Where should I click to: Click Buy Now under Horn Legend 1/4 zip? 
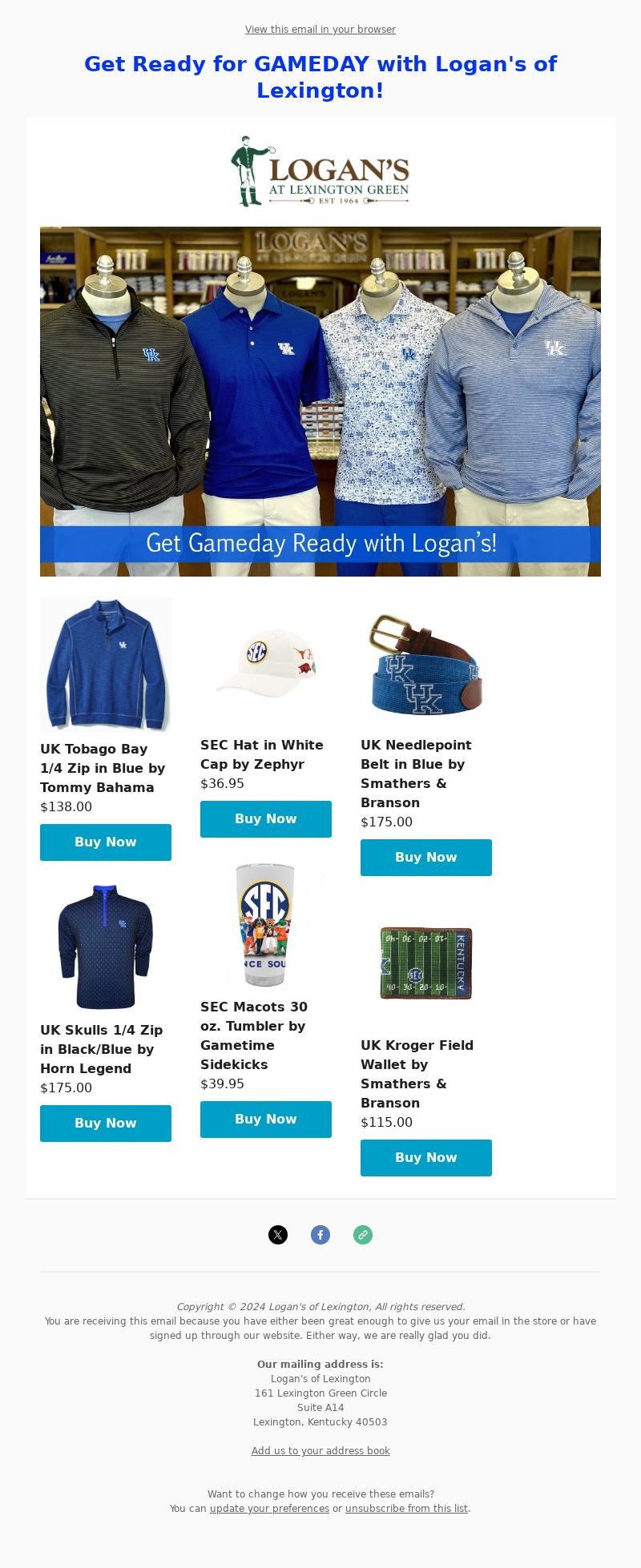coord(106,1124)
